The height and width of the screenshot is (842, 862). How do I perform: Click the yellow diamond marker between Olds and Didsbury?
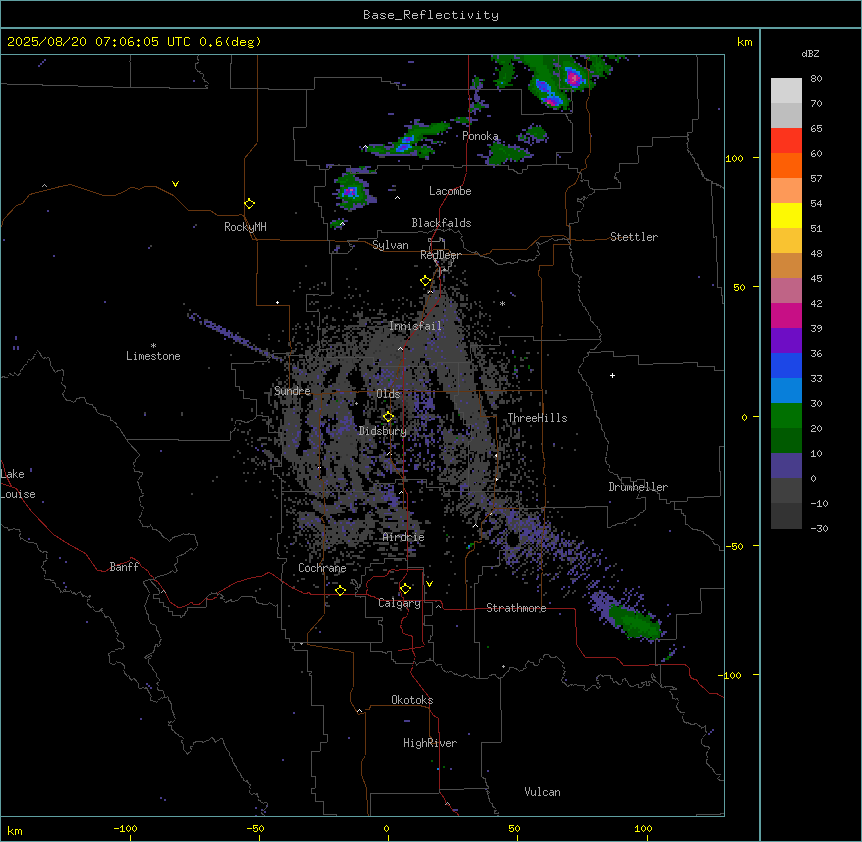coord(388,417)
